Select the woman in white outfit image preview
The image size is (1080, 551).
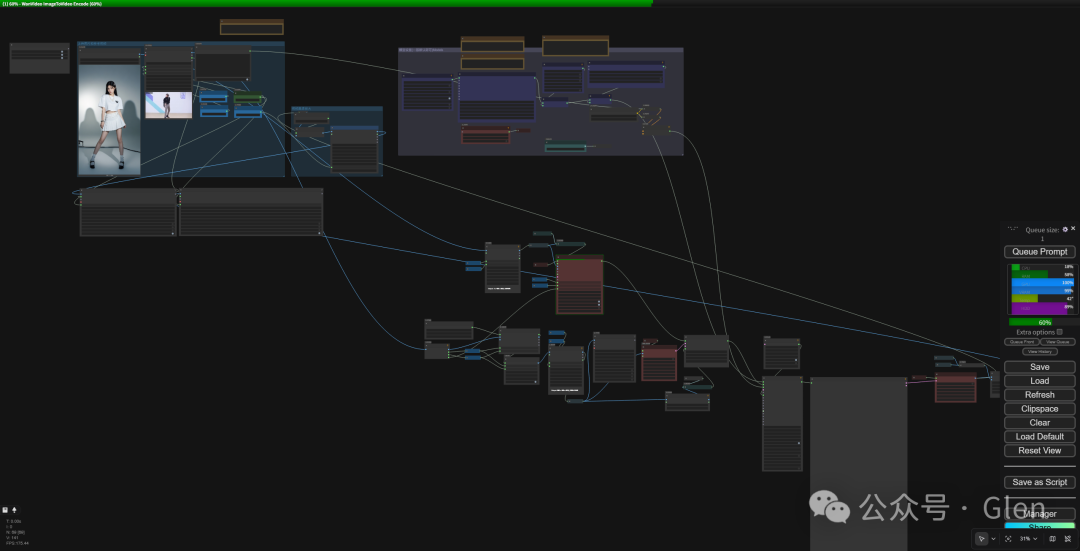[x=110, y=119]
